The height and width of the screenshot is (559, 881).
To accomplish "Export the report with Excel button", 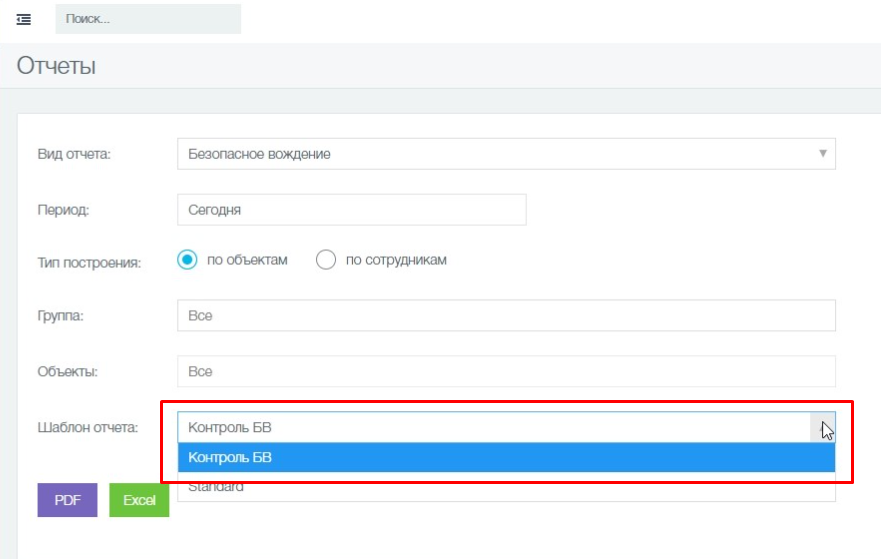I will [x=139, y=500].
